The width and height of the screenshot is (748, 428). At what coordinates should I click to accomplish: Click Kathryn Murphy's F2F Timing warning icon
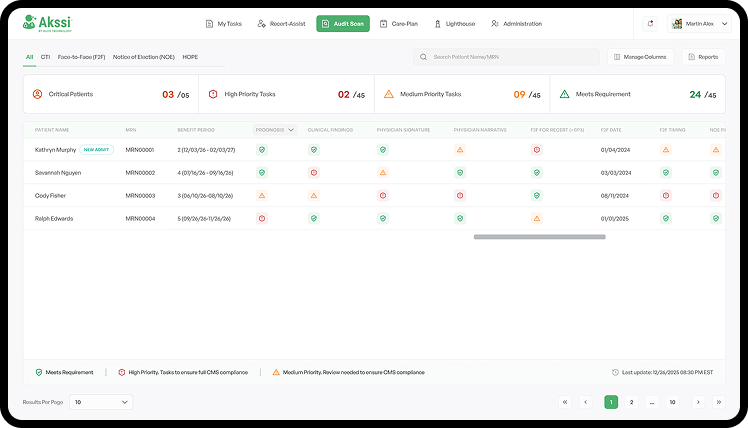pyautogui.click(x=666, y=150)
